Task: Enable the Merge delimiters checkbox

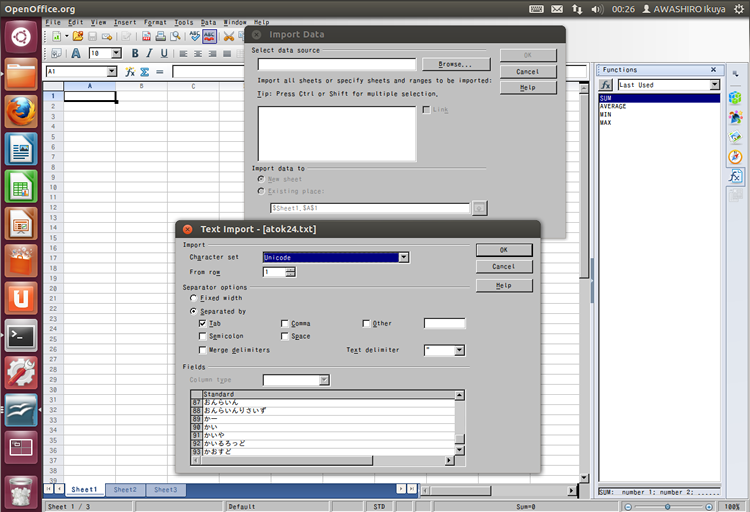Action: click(x=202, y=350)
